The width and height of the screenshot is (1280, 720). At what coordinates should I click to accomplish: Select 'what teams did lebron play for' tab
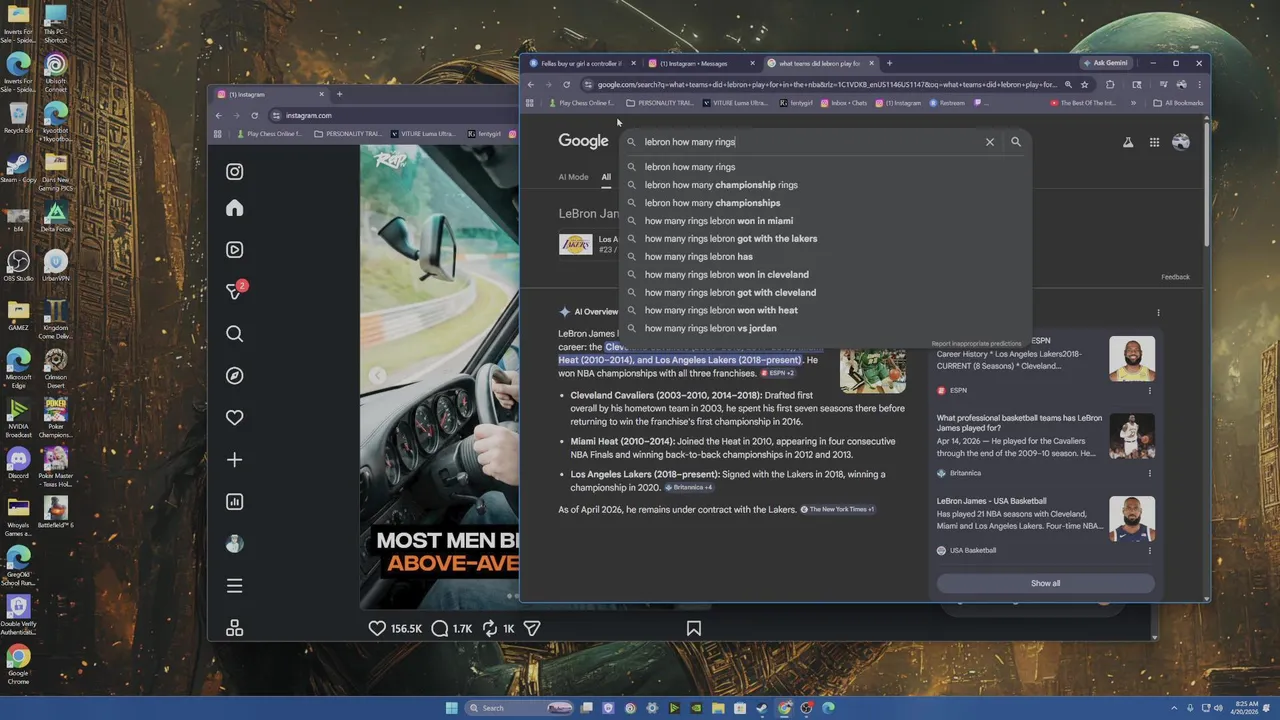pyautogui.click(x=819, y=63)
